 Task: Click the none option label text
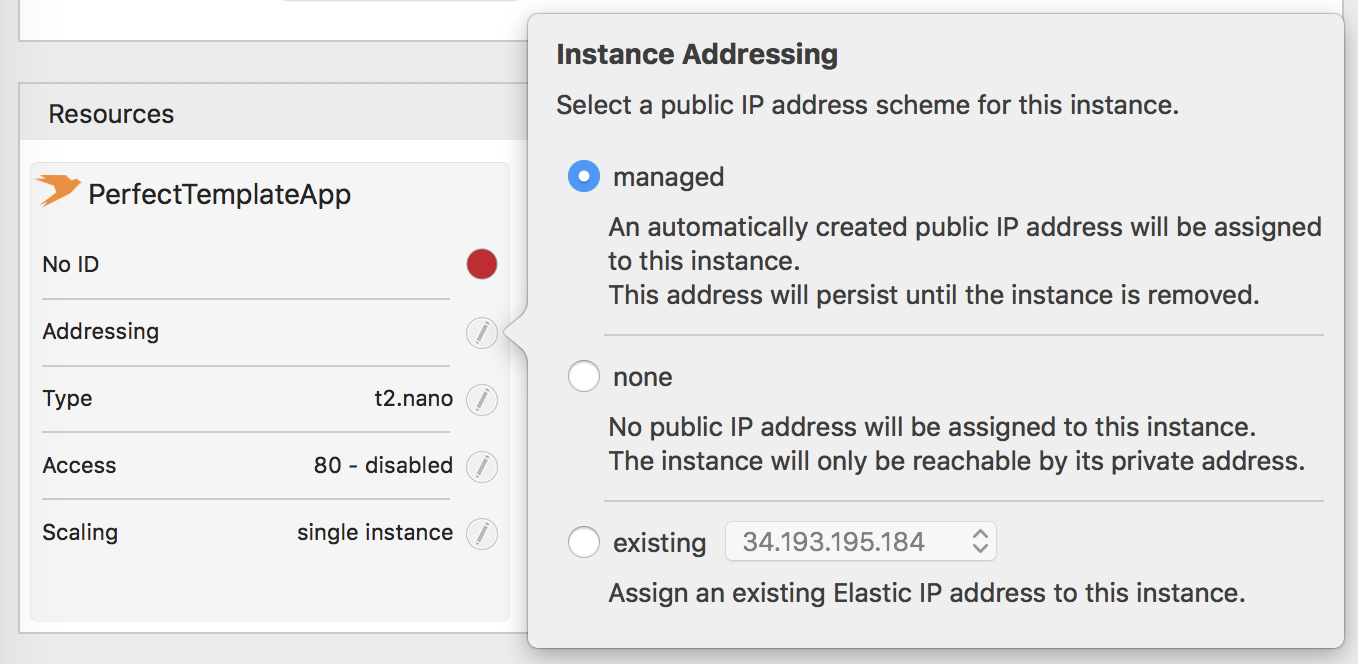tap(643, 377)
